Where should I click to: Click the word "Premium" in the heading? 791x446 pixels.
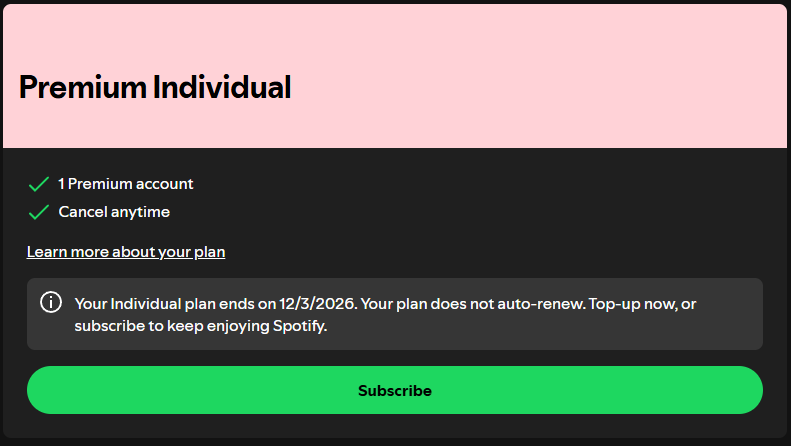click(83, 88)
